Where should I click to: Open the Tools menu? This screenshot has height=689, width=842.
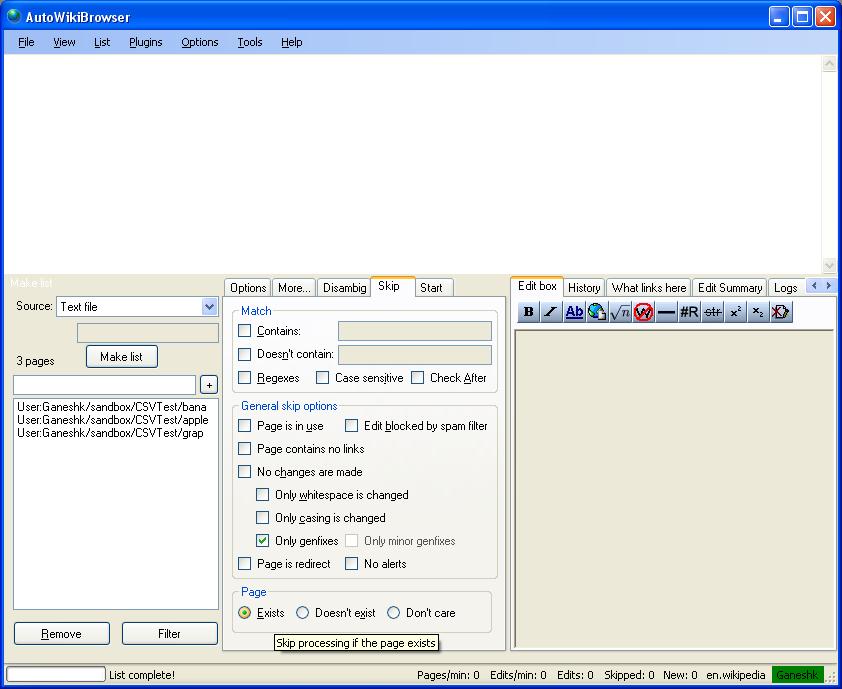click(x=250, y=42)
